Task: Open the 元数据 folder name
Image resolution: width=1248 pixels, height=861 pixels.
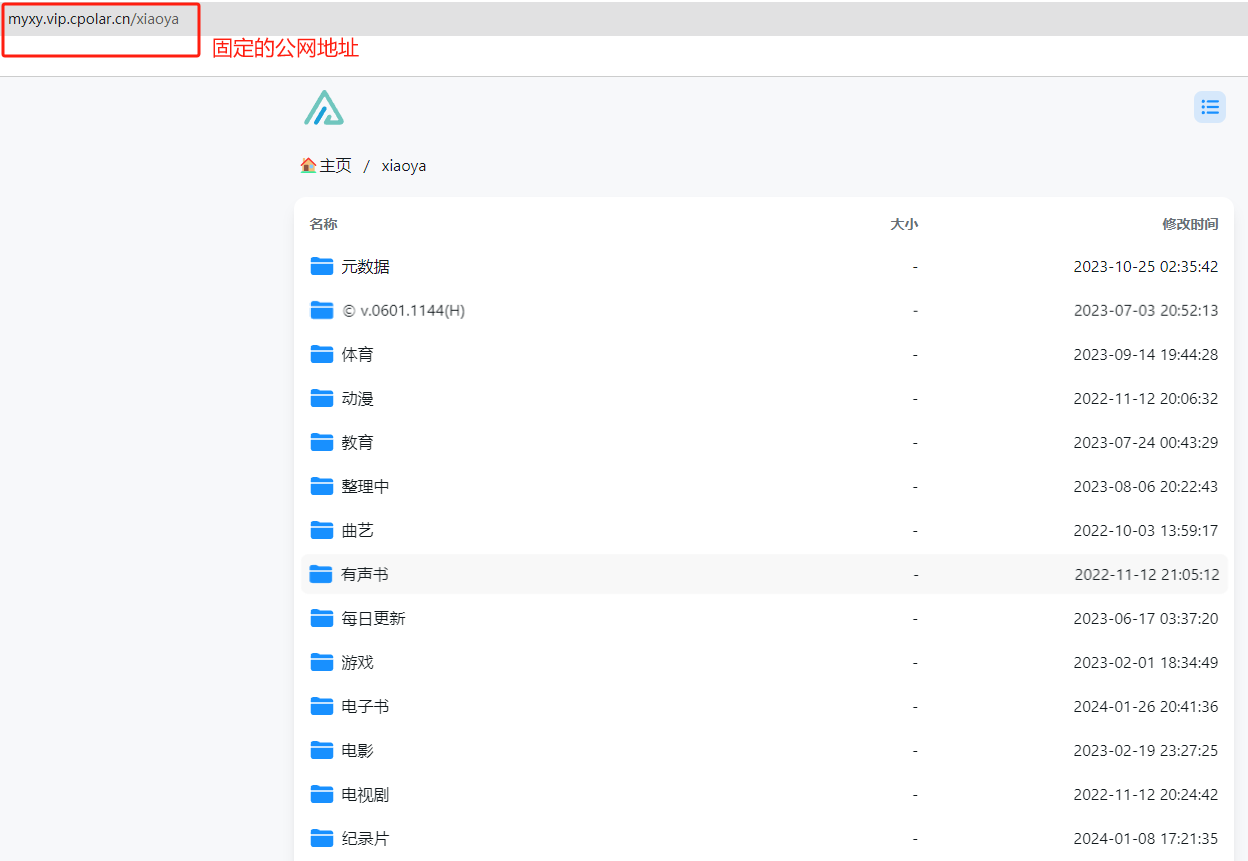Action: pyautogui.click(x=365, y=267)
